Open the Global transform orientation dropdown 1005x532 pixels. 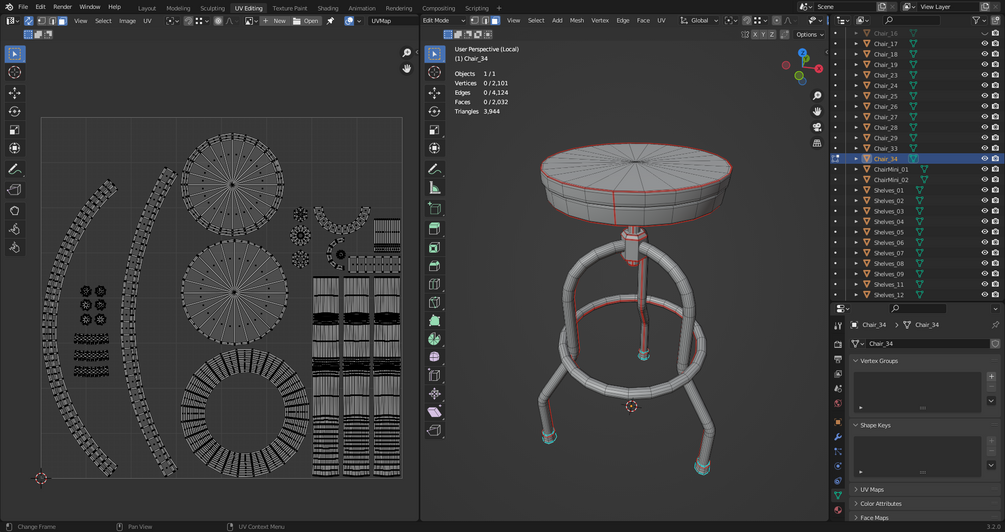tap(700, 21)
